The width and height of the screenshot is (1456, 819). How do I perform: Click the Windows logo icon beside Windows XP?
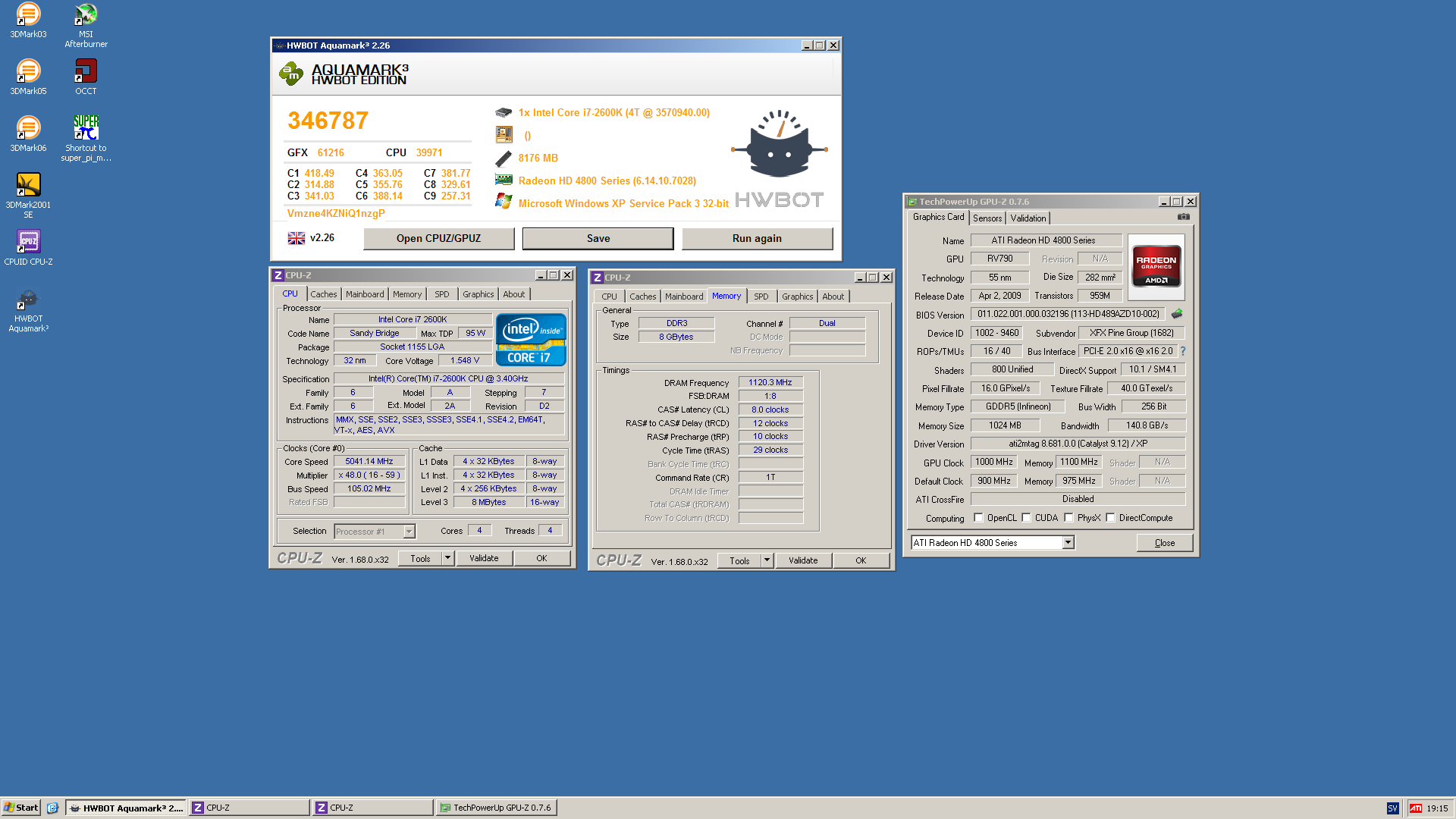(x=504, y=201)
